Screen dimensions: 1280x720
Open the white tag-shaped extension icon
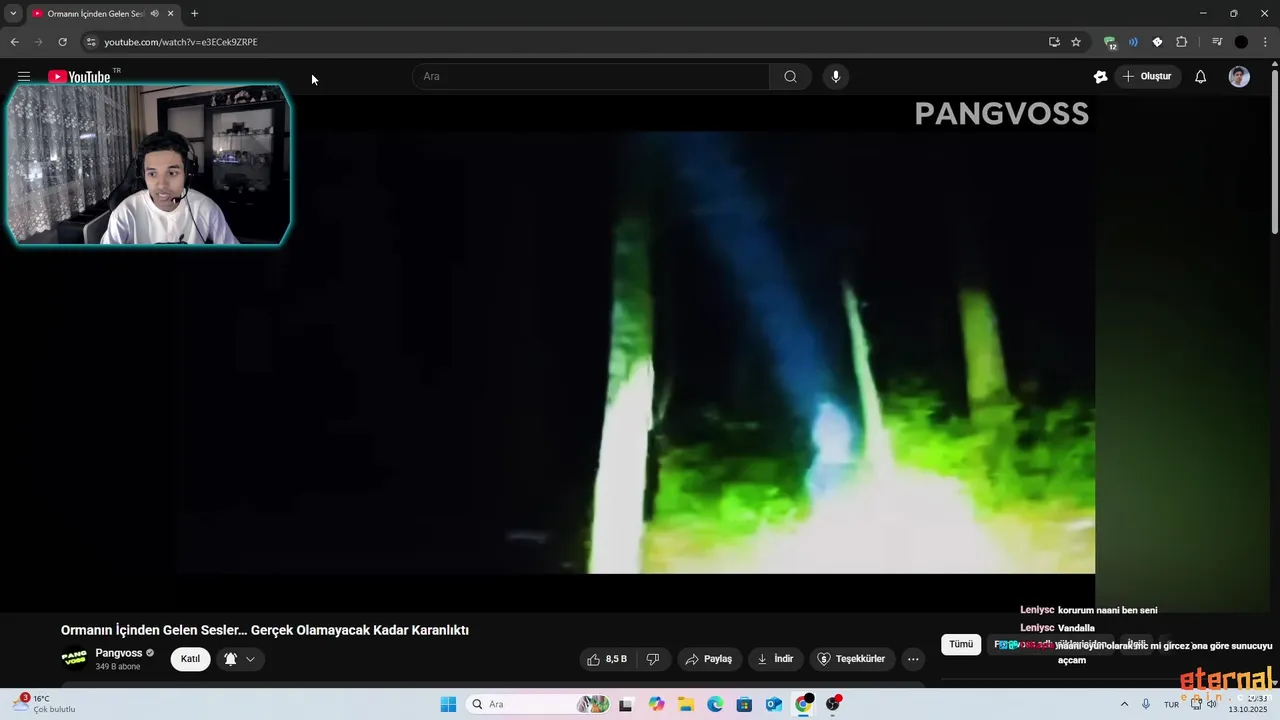1157,42
